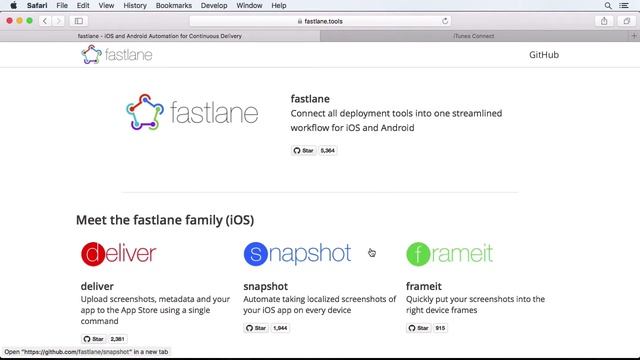
Task: Reload the page with refresh icon
Action: (x=445, y=21)
